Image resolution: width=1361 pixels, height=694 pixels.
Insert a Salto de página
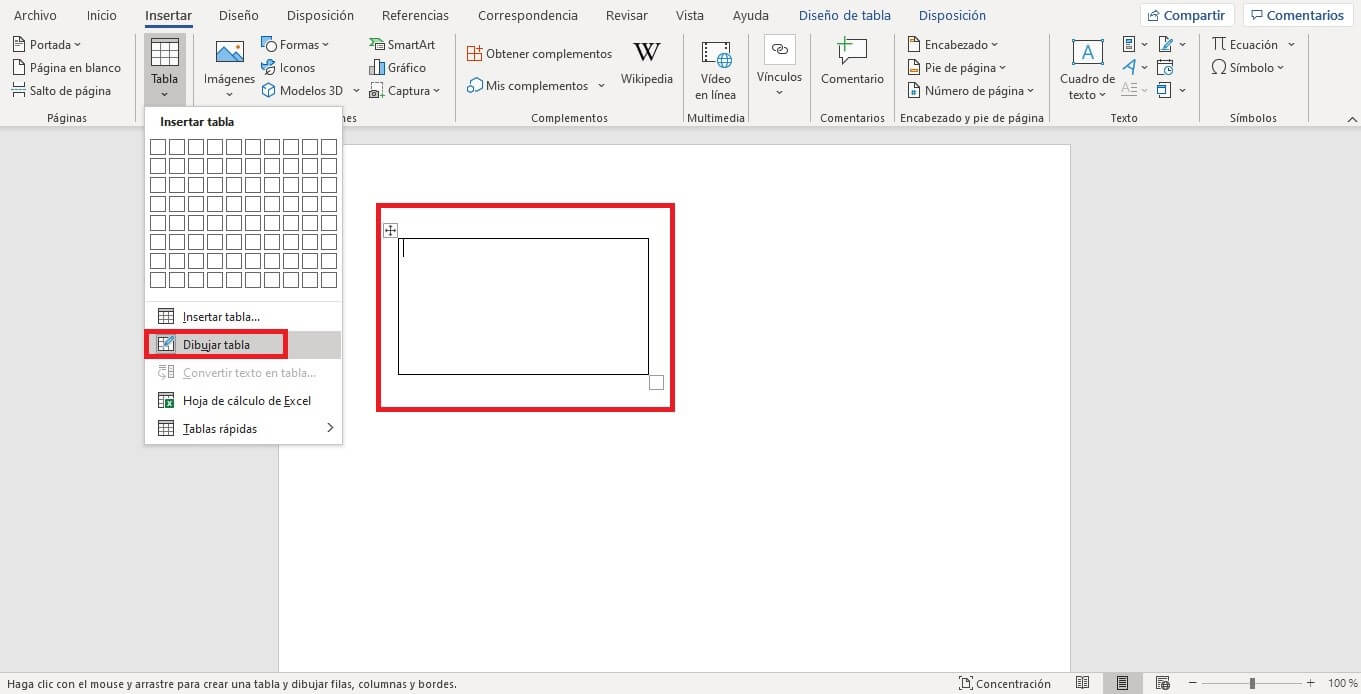62,91
